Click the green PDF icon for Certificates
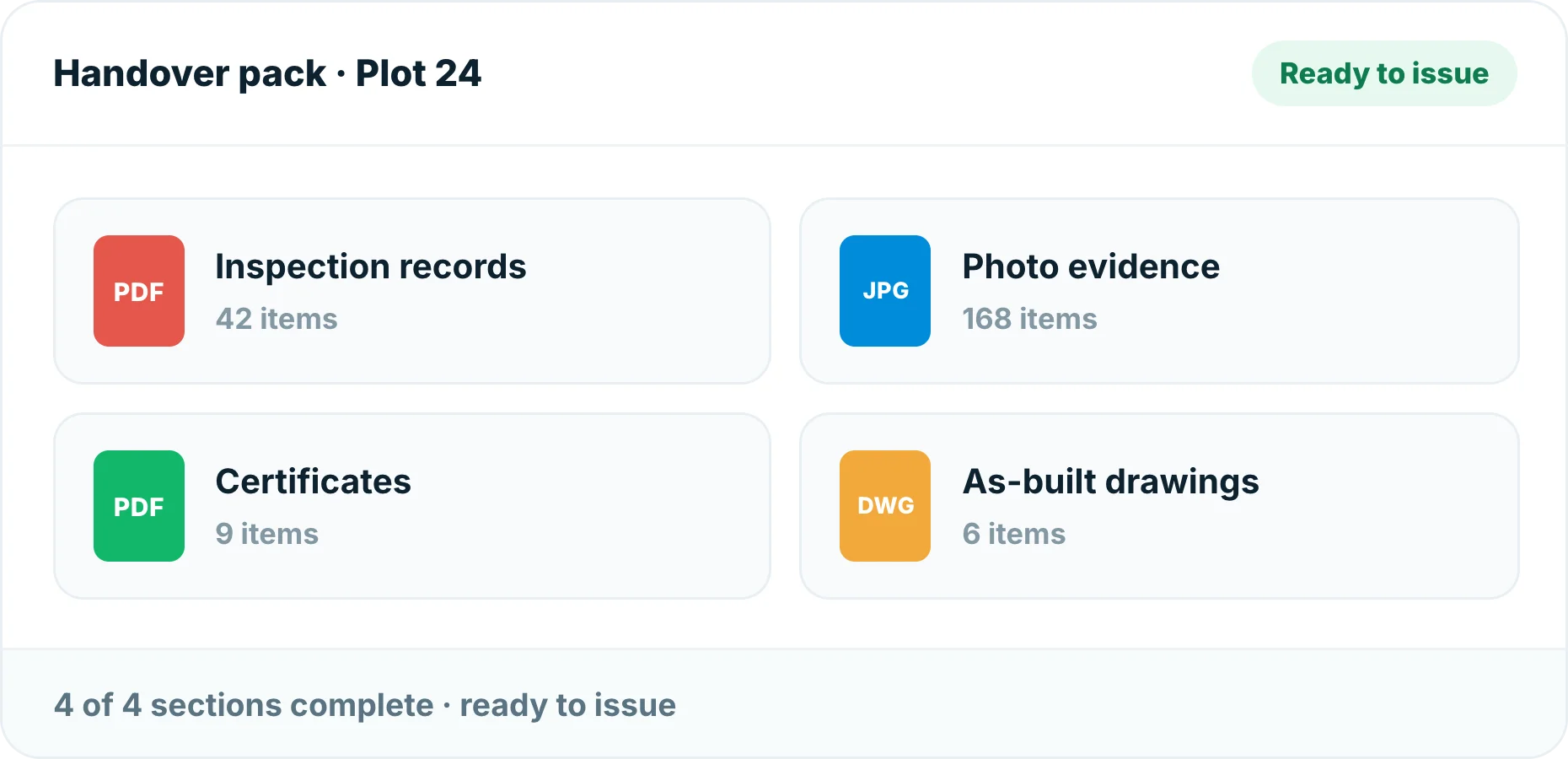Image resolution: width=1568 pixels, height=759 pixels. click(x=139, y=506)
